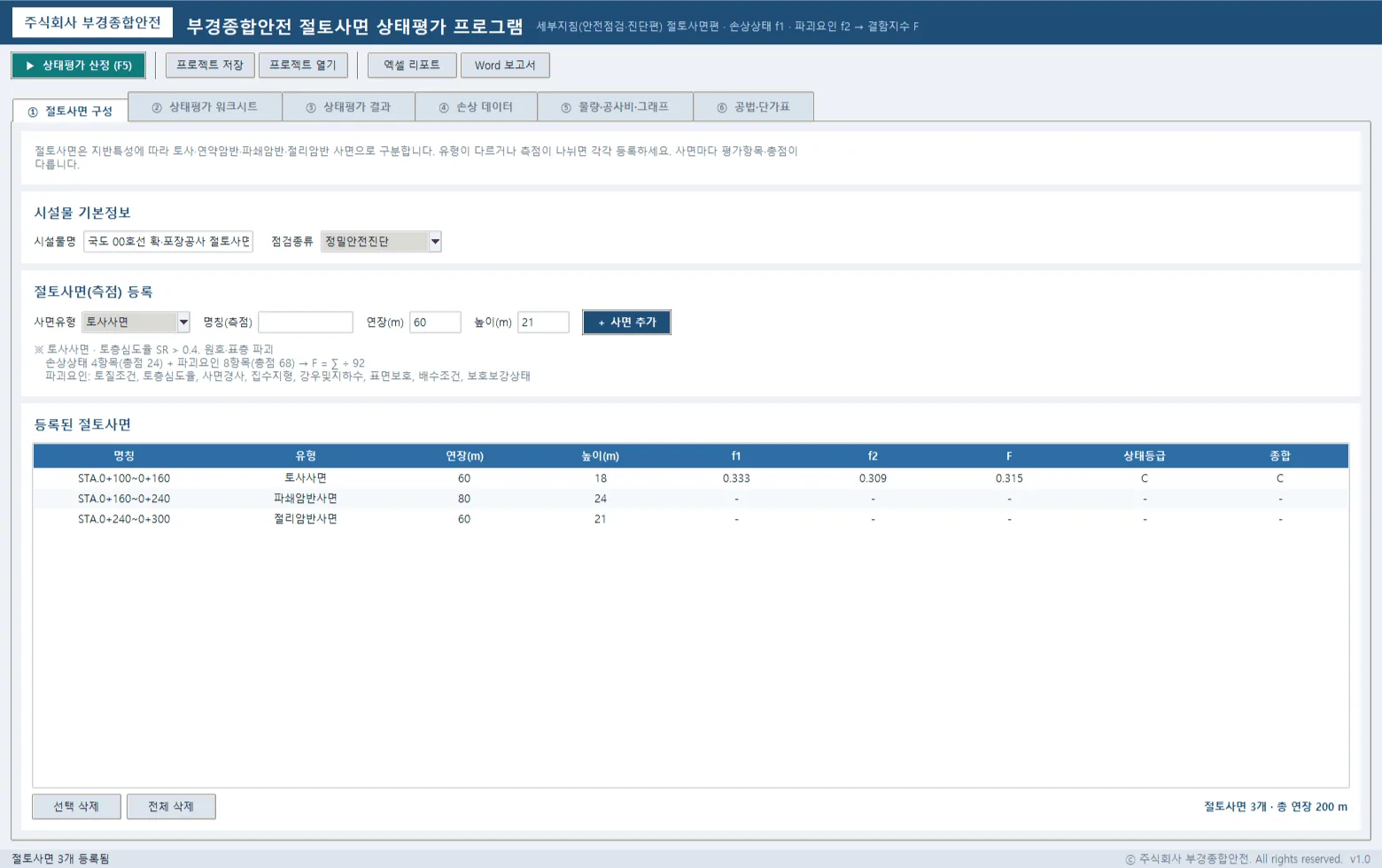Click the 종합 column header
1382x868 pixels.
[1280, 456]
